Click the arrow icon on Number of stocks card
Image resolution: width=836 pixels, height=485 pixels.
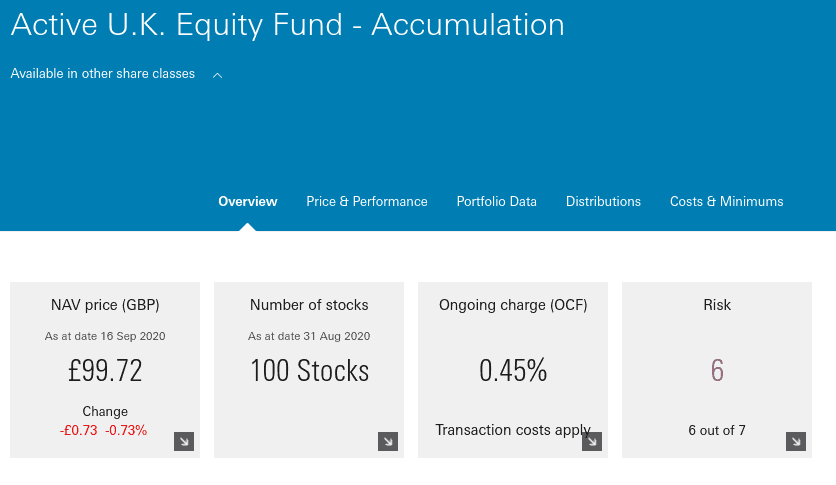[388, 441]
